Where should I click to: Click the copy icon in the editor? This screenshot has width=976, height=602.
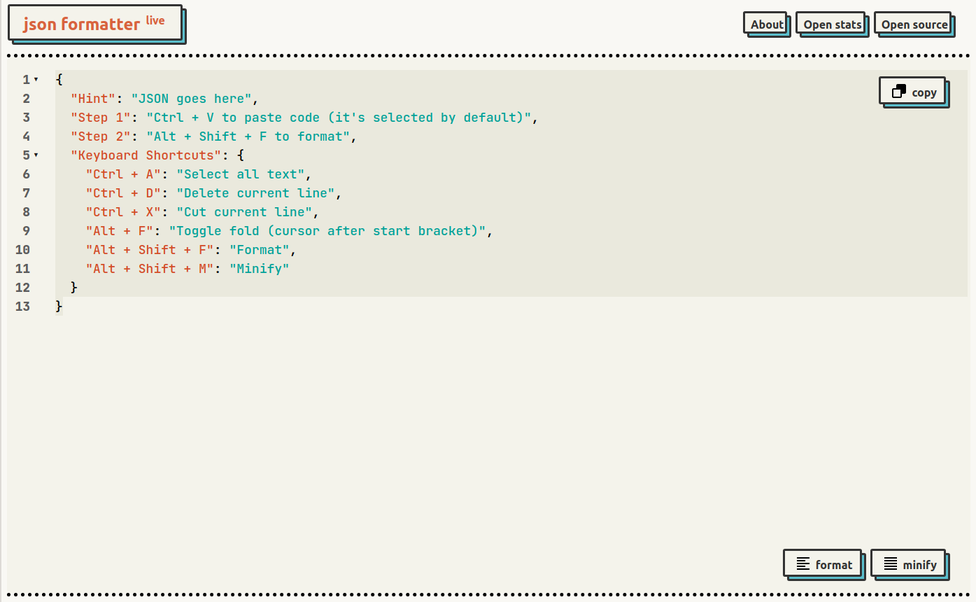coord(898,92)
